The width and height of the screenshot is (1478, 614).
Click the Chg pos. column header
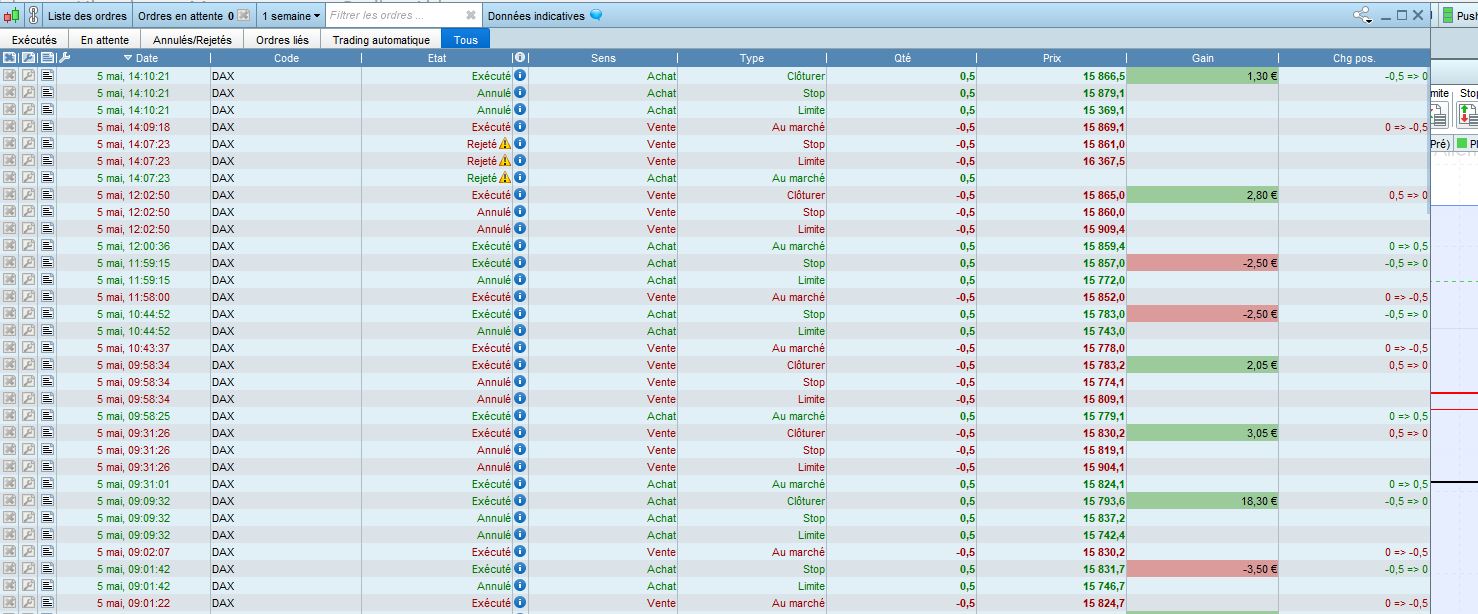point(1354,58)
